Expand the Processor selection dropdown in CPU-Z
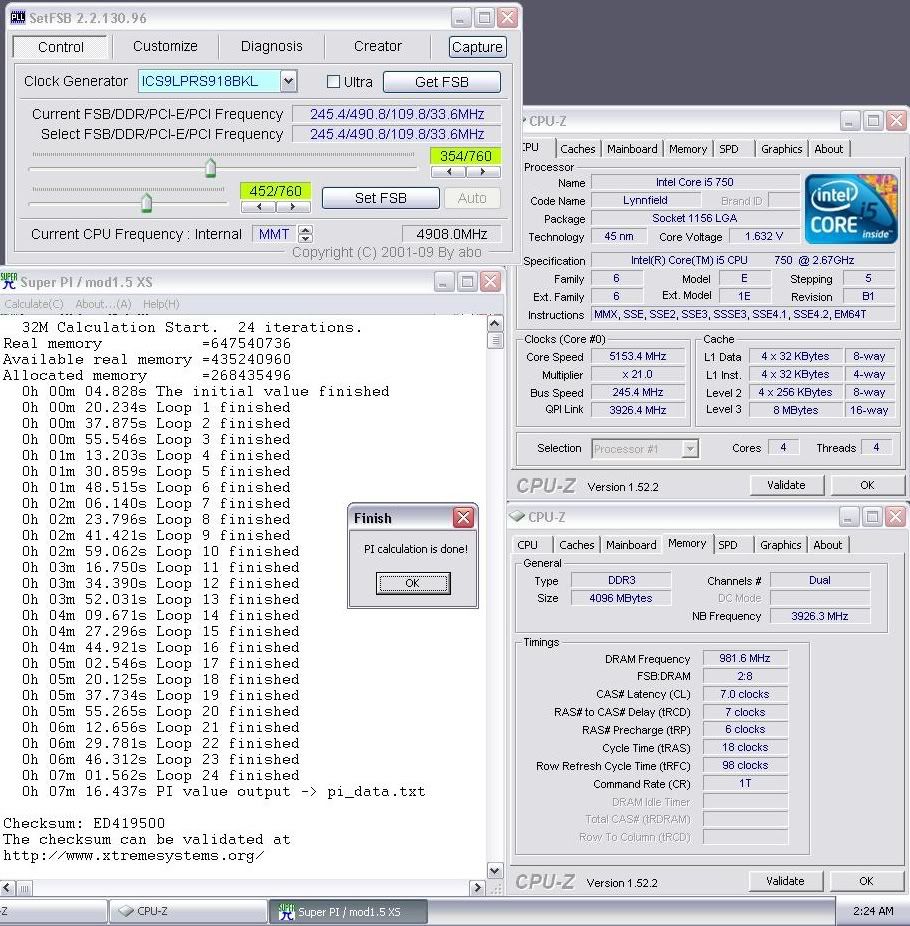 690,449
